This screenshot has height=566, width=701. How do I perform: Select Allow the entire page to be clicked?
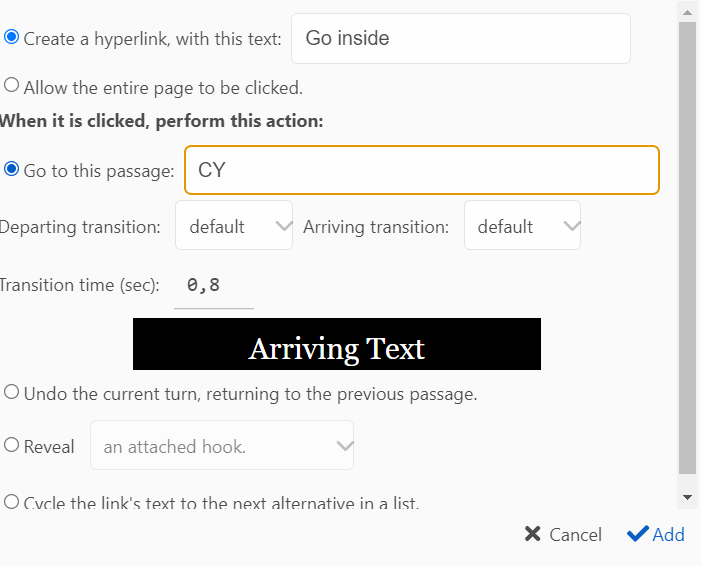pyautogui.click(x=12, y=86)
